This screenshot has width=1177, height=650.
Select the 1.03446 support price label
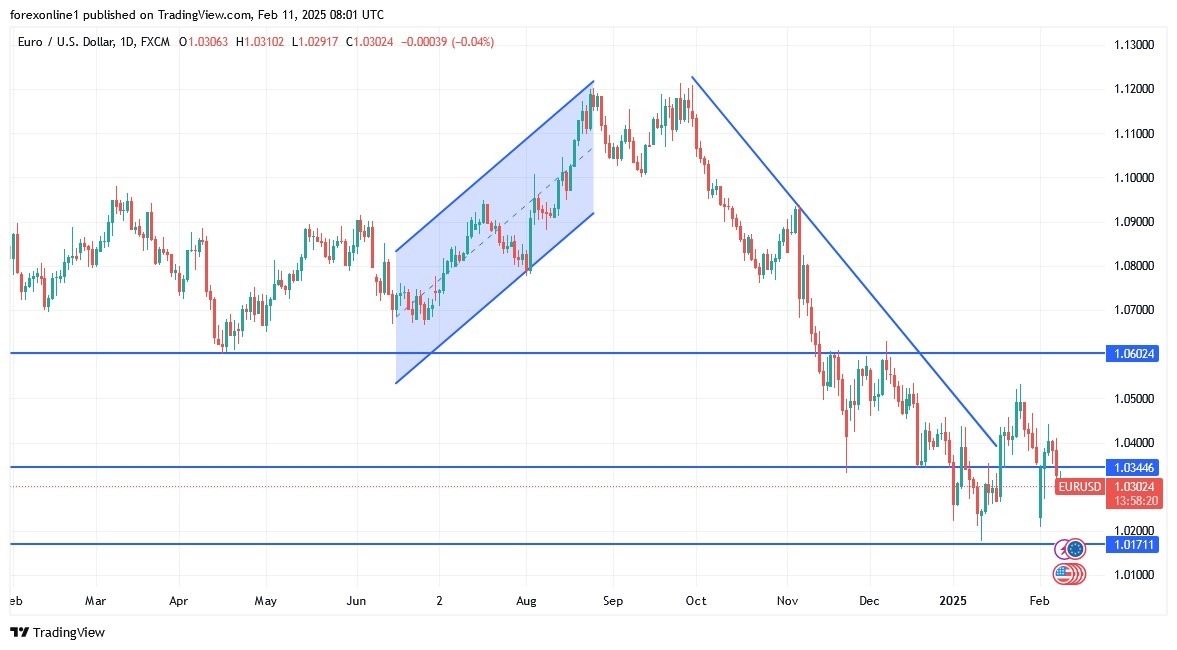(x=1134, y=467)
